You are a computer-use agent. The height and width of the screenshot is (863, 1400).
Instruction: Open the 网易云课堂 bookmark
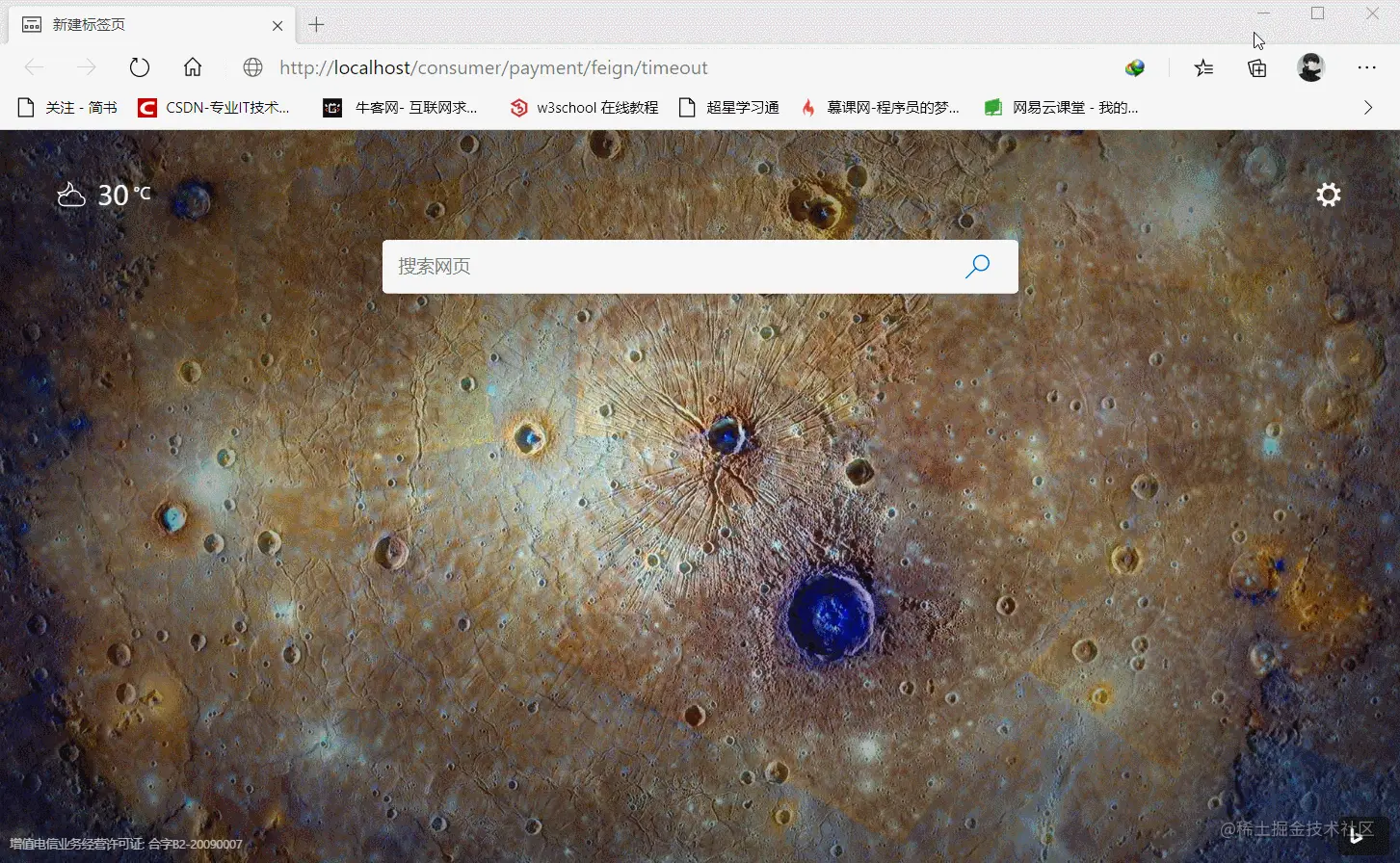1061,107
